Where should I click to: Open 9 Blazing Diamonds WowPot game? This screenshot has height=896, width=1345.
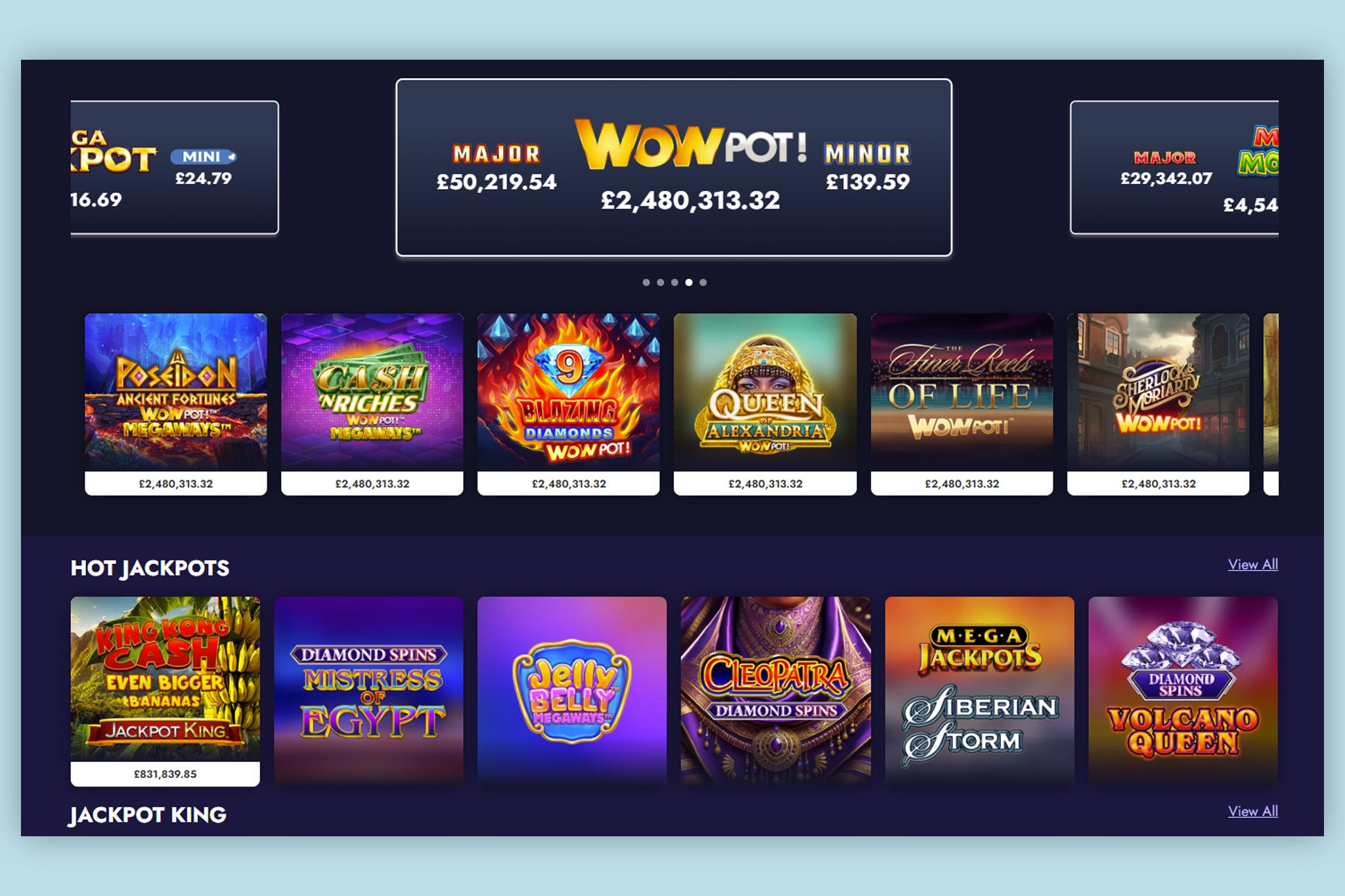click(568, 404)
